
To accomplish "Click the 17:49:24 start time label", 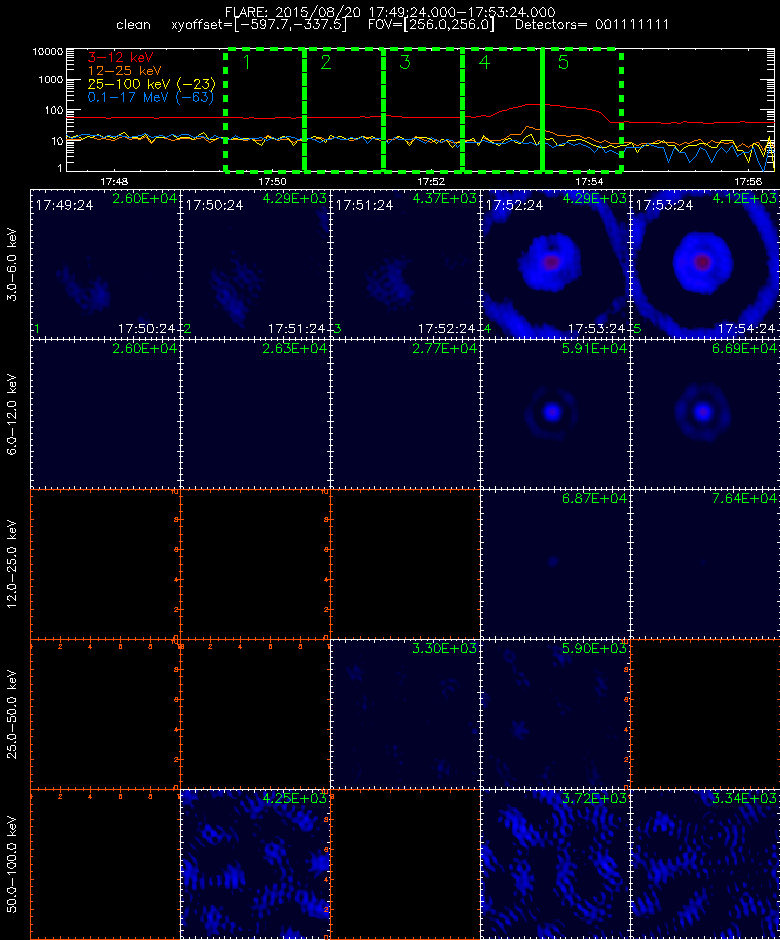I will (64, 205).
